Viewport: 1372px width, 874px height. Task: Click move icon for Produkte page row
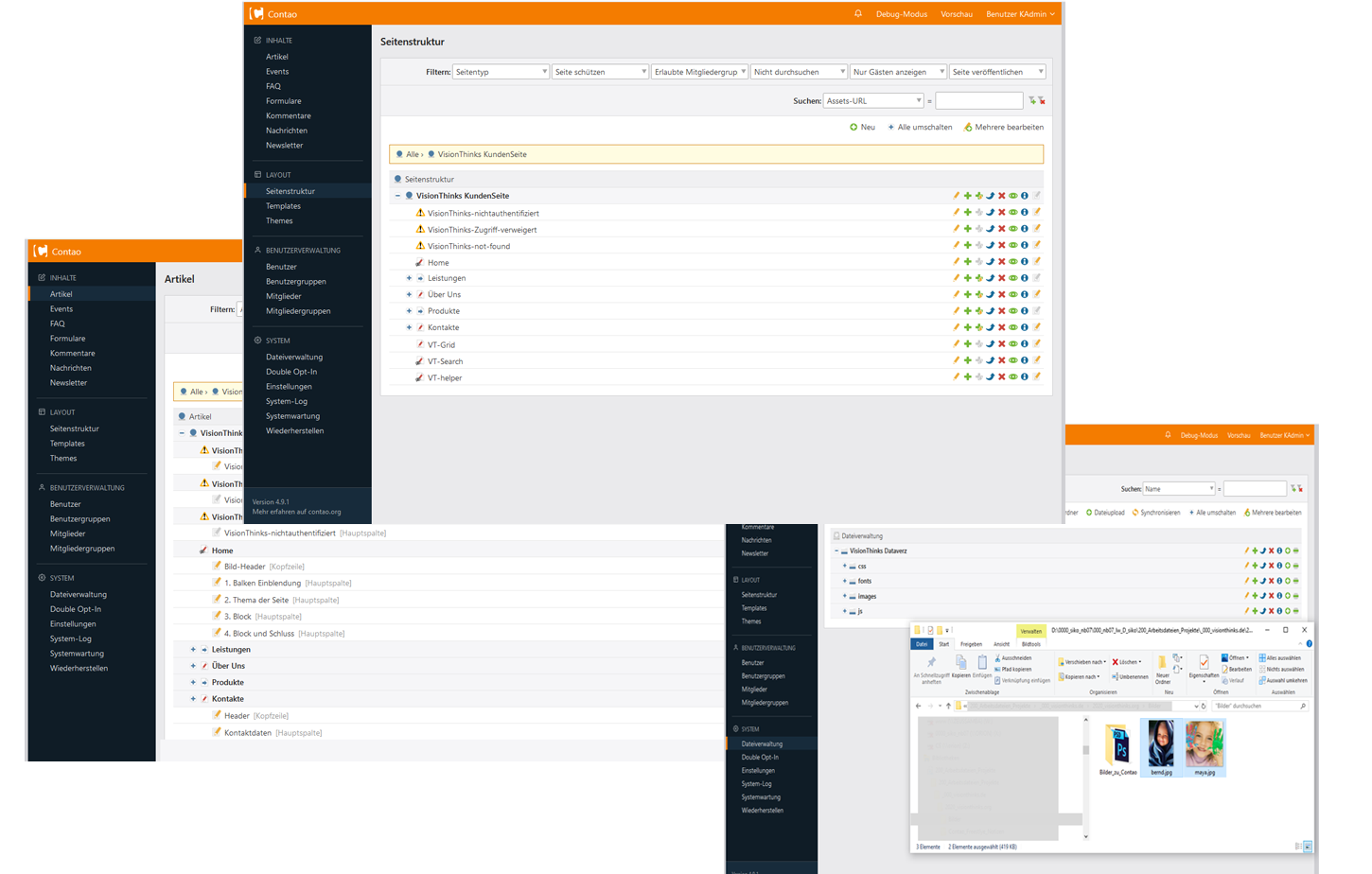pos(990,311)
